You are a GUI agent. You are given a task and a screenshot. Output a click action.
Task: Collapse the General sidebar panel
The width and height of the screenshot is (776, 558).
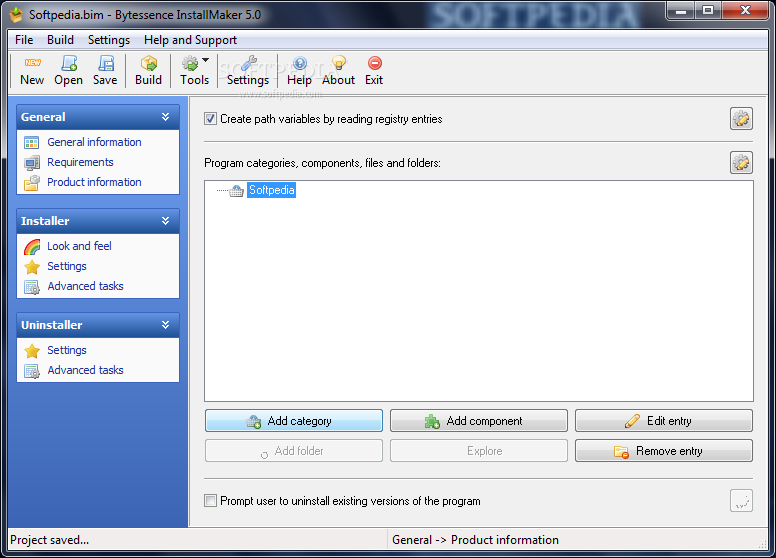(x=165, y=117)
